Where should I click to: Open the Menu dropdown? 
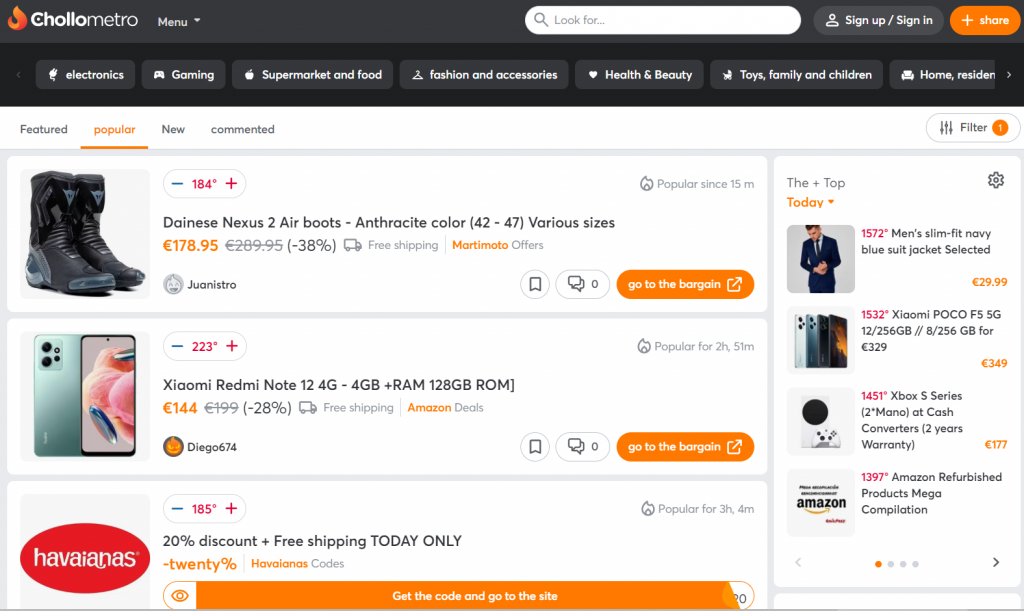click(x=178, y=22)
